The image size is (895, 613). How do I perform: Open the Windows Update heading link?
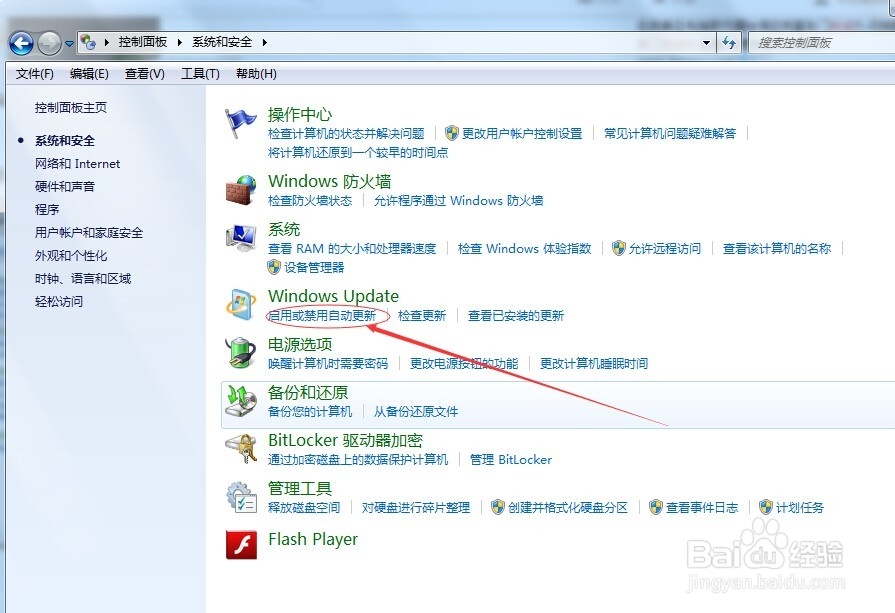click(x=334, y=296)
